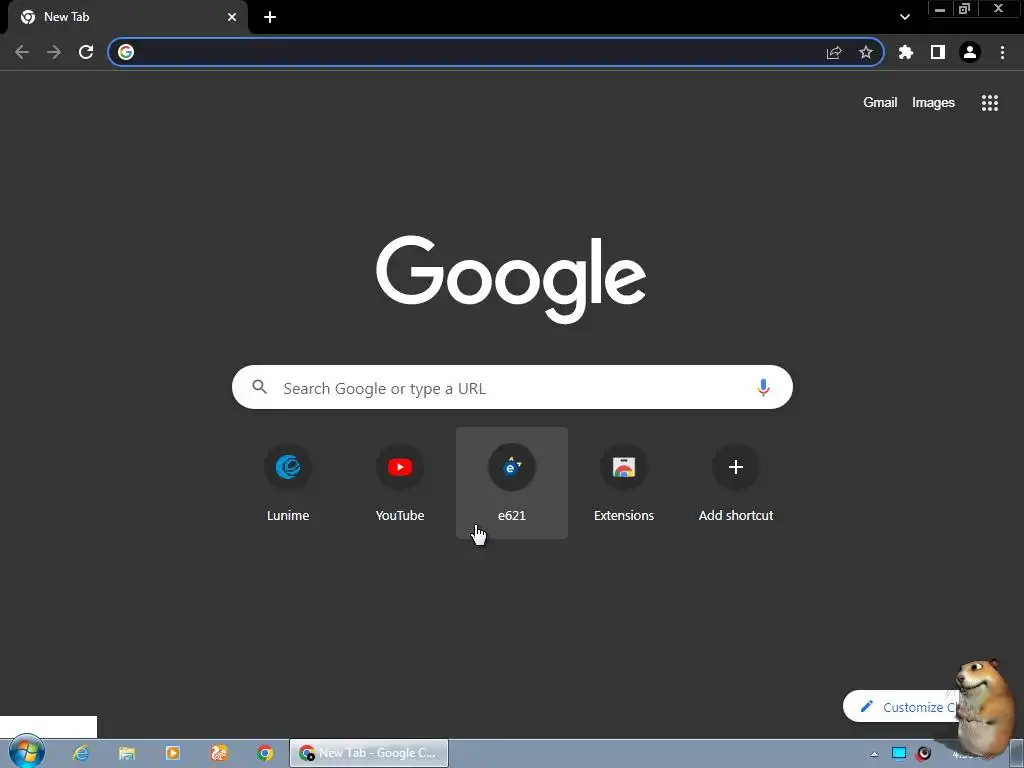Close the New Tab tab
The image size is (1024, 768).
pyautogui.click(x=232, y=17)
